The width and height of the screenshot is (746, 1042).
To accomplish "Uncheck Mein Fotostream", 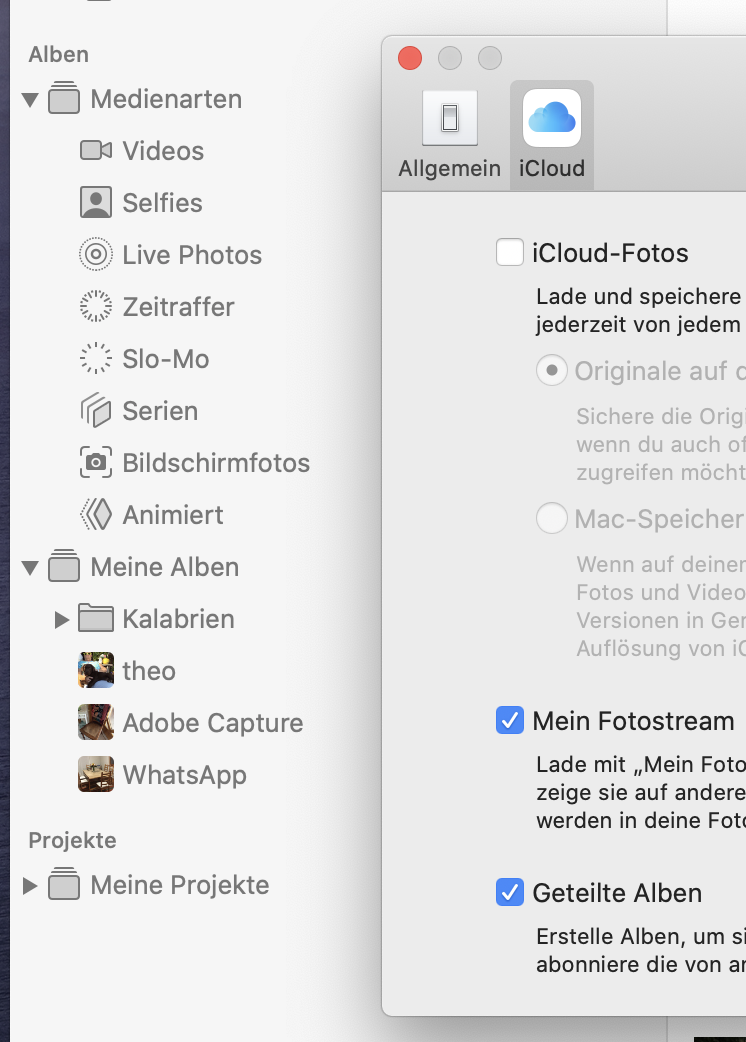I will [510, 721].
